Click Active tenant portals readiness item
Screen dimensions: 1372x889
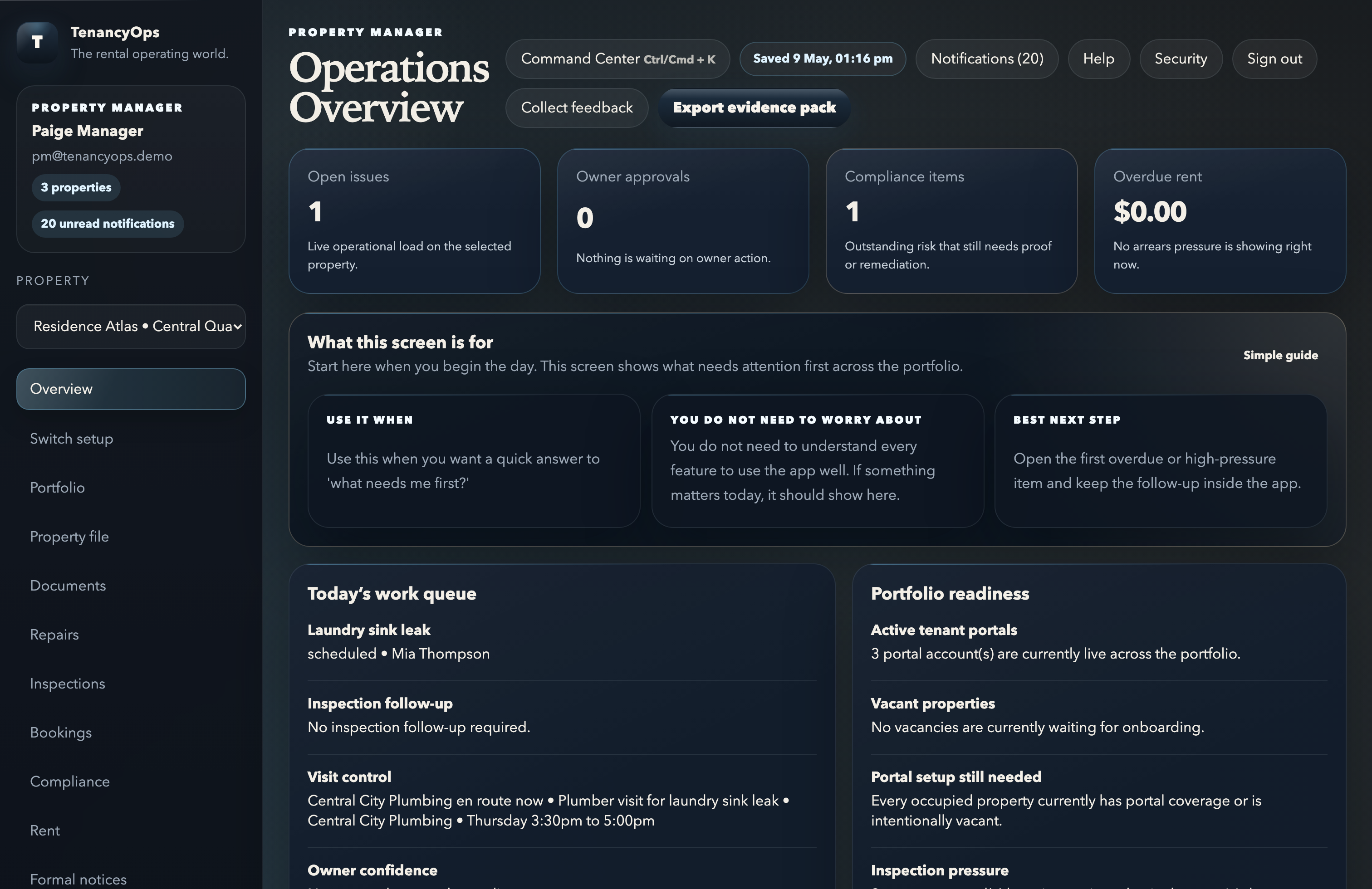1099,642
